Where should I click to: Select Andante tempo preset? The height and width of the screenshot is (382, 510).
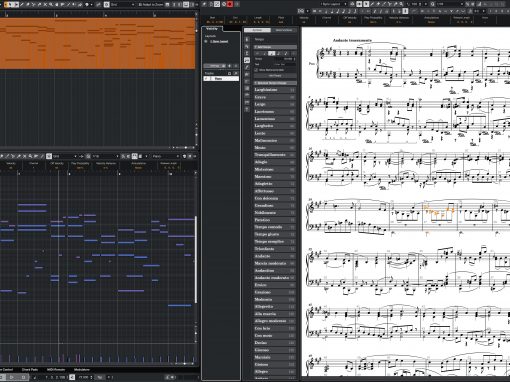point(275,256)
